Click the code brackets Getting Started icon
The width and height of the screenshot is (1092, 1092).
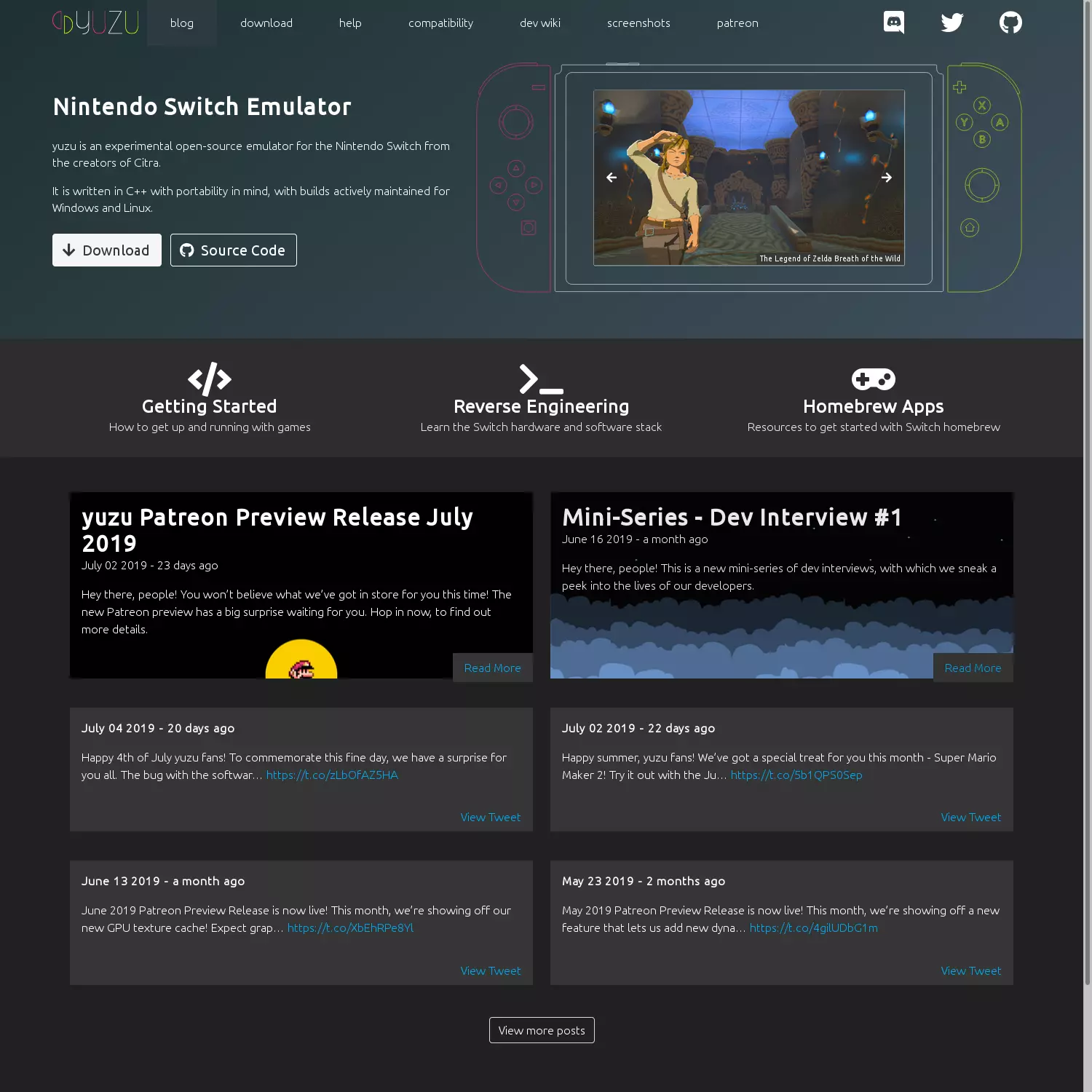(x=210, y=379)
